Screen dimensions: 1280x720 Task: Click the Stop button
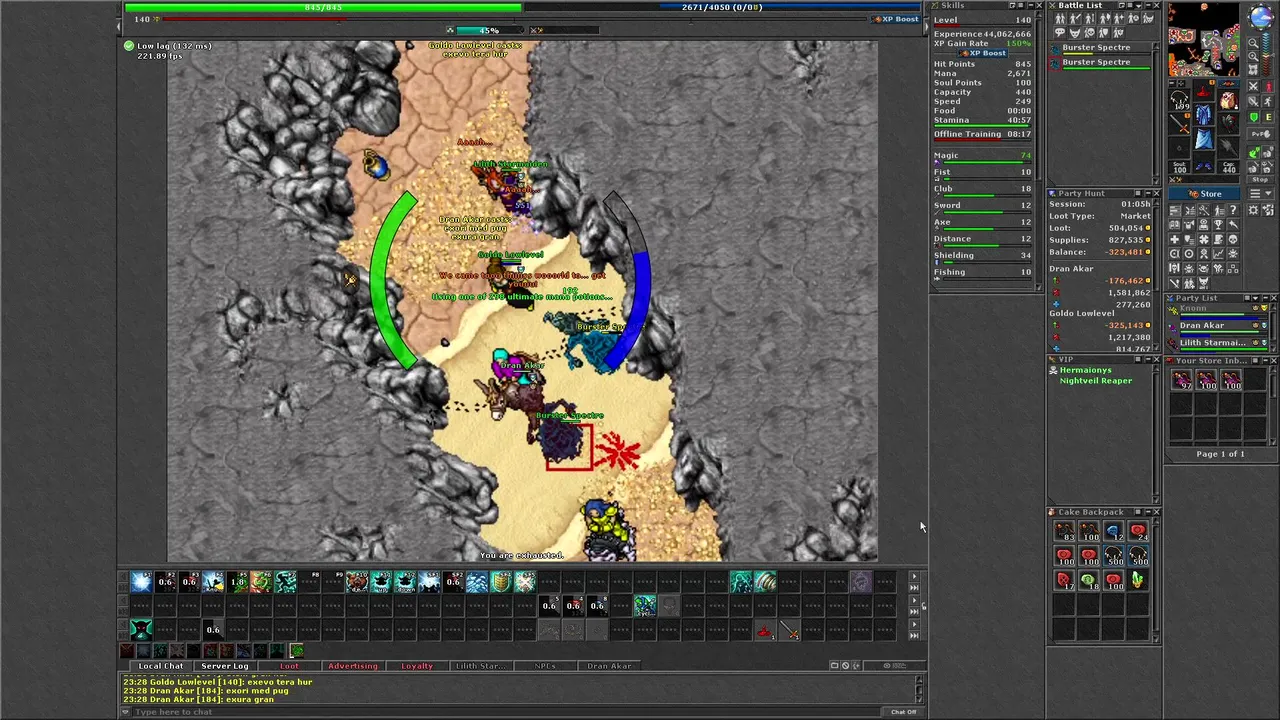pyautogui.click(x=1260, y=179)
